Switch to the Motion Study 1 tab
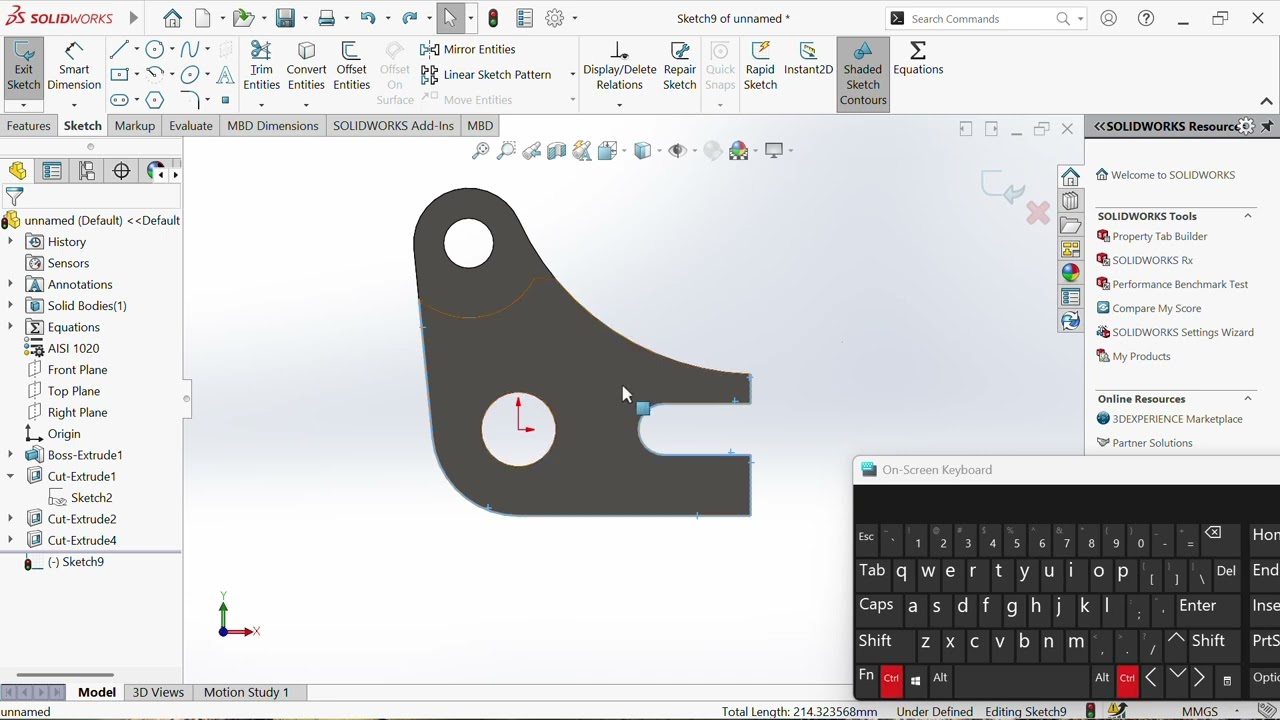This screenshot has width=1280, height=720. [246, 692]
